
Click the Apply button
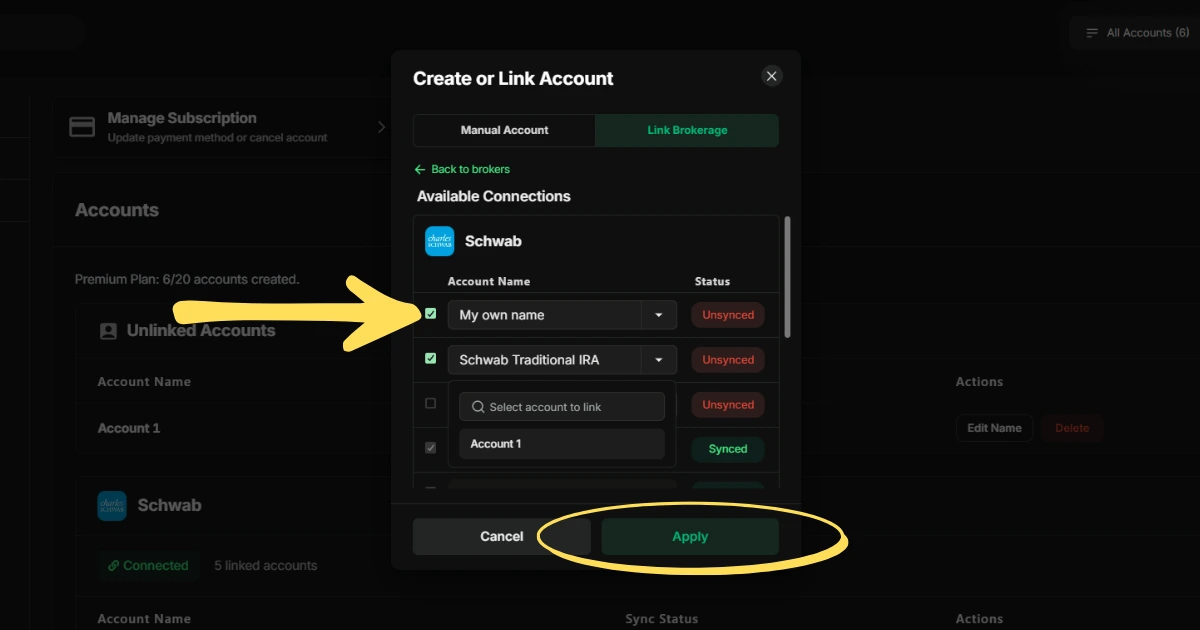[x=689, y=536]
